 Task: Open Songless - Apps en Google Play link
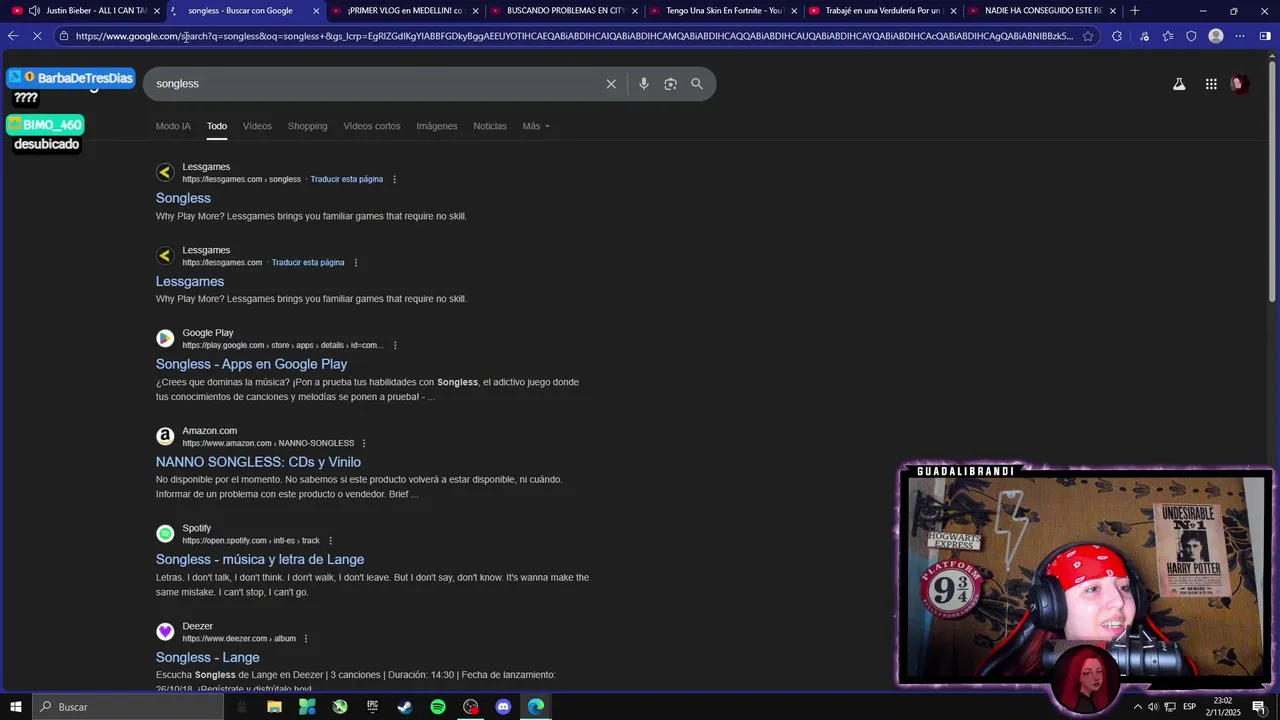[251, 364]
